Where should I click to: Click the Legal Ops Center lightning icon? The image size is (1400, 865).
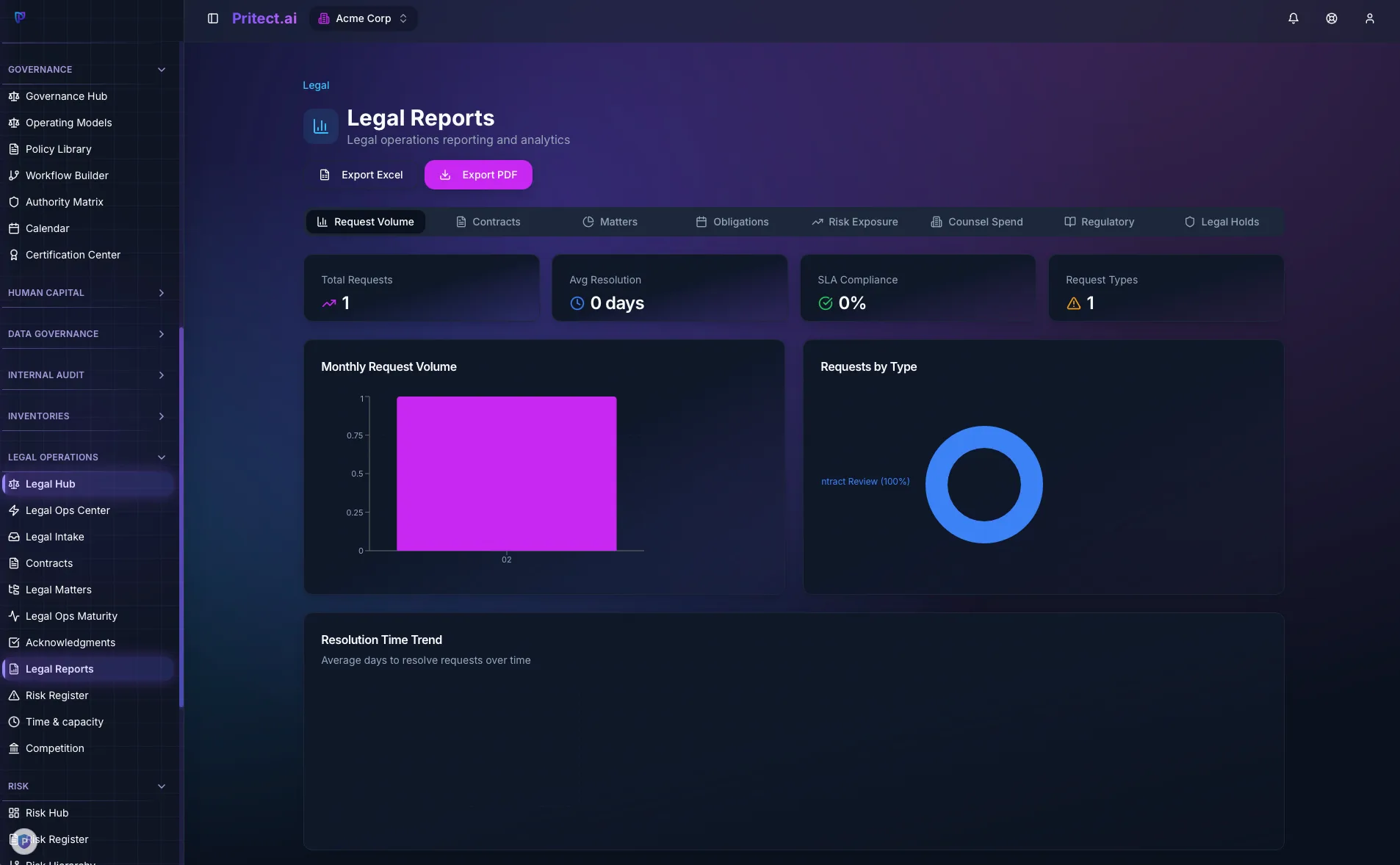(14, 510)
